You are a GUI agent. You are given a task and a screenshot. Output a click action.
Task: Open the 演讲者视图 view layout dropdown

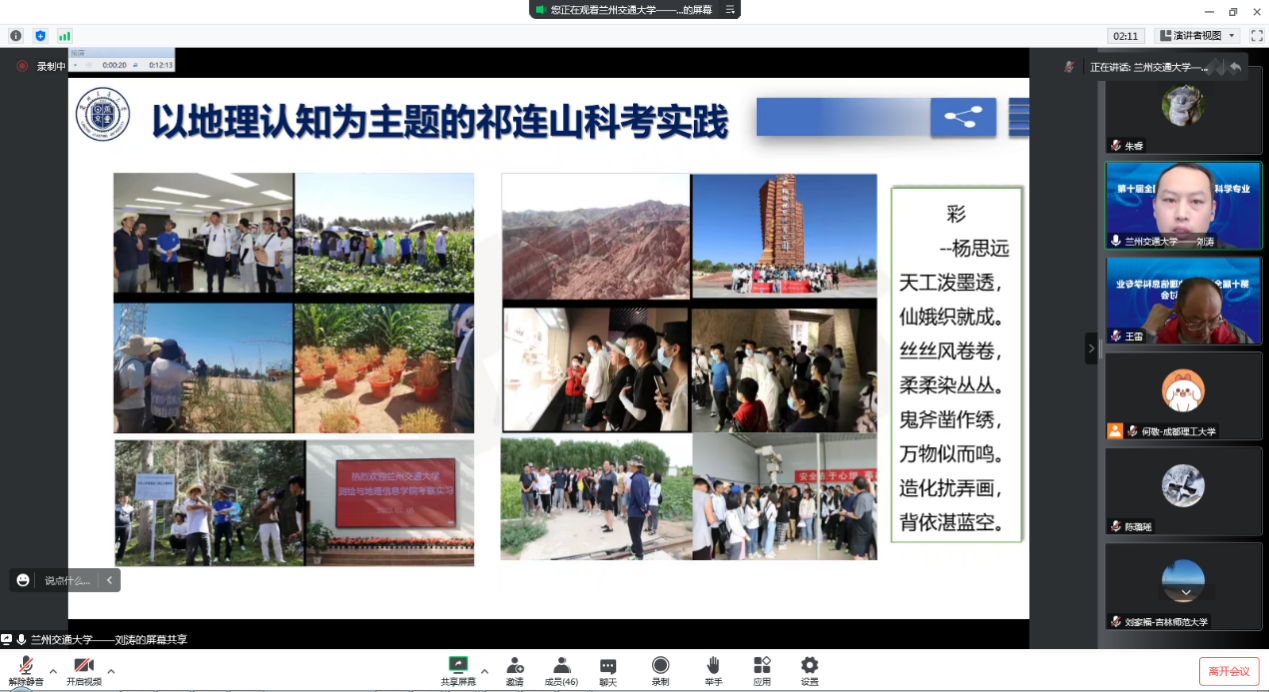[1197, 36]
